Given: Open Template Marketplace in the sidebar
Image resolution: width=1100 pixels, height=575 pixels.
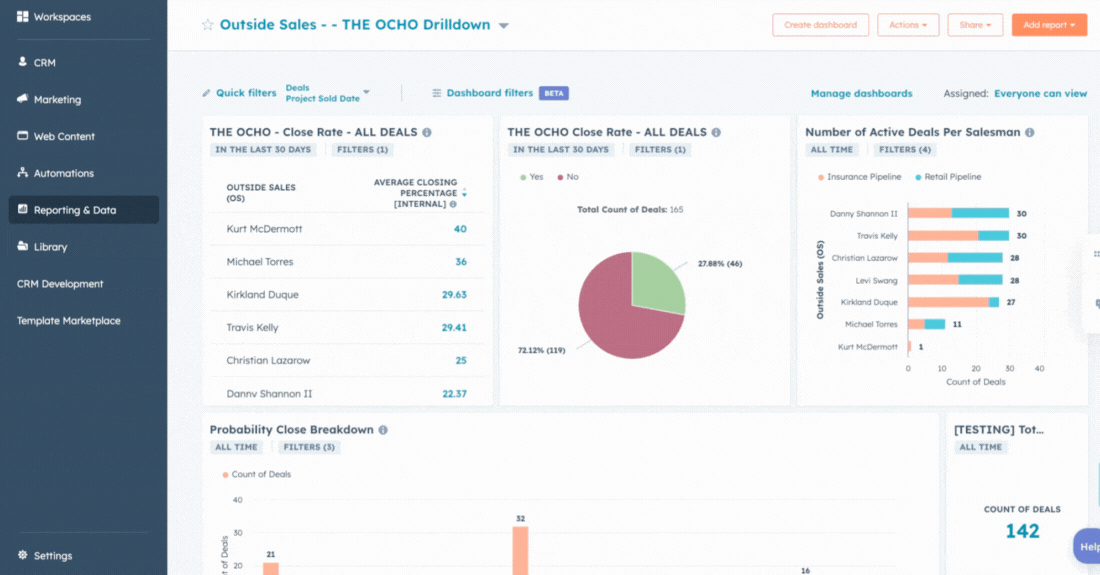Looking at the screenshot, I should 69,320.
